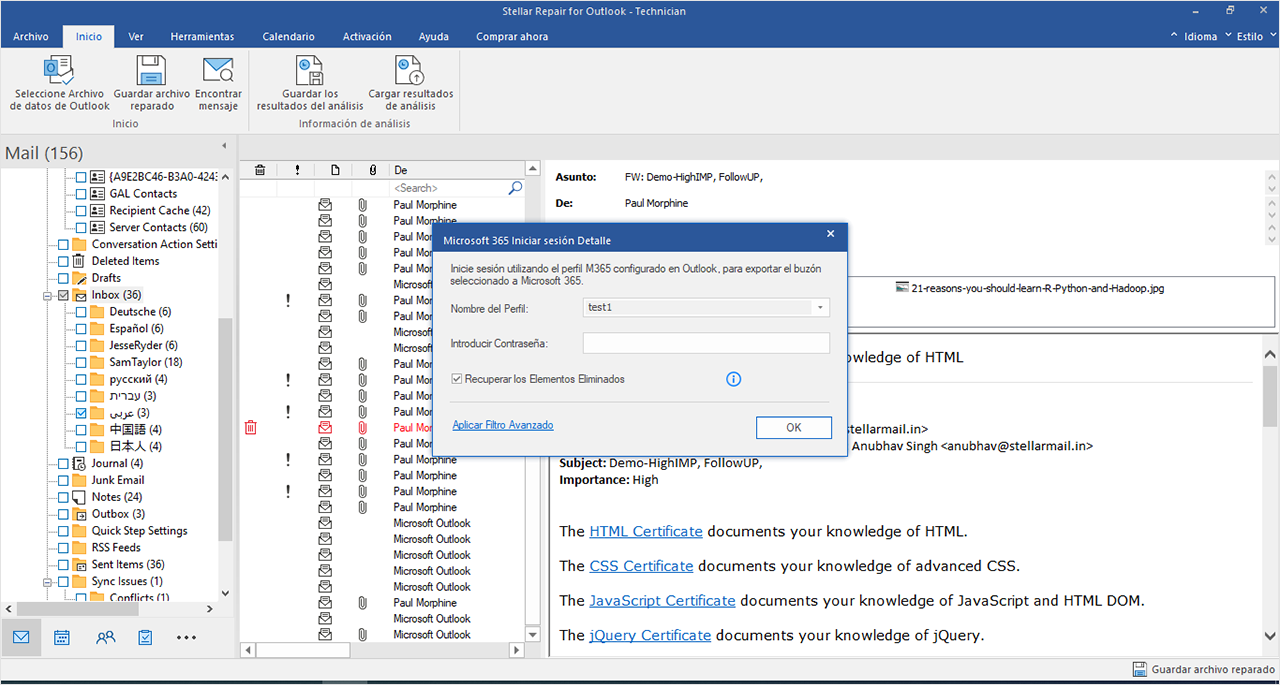Click the red trash icon on the deleted message row
This screenshot has height=685, width=1280.
pos(250,427)
